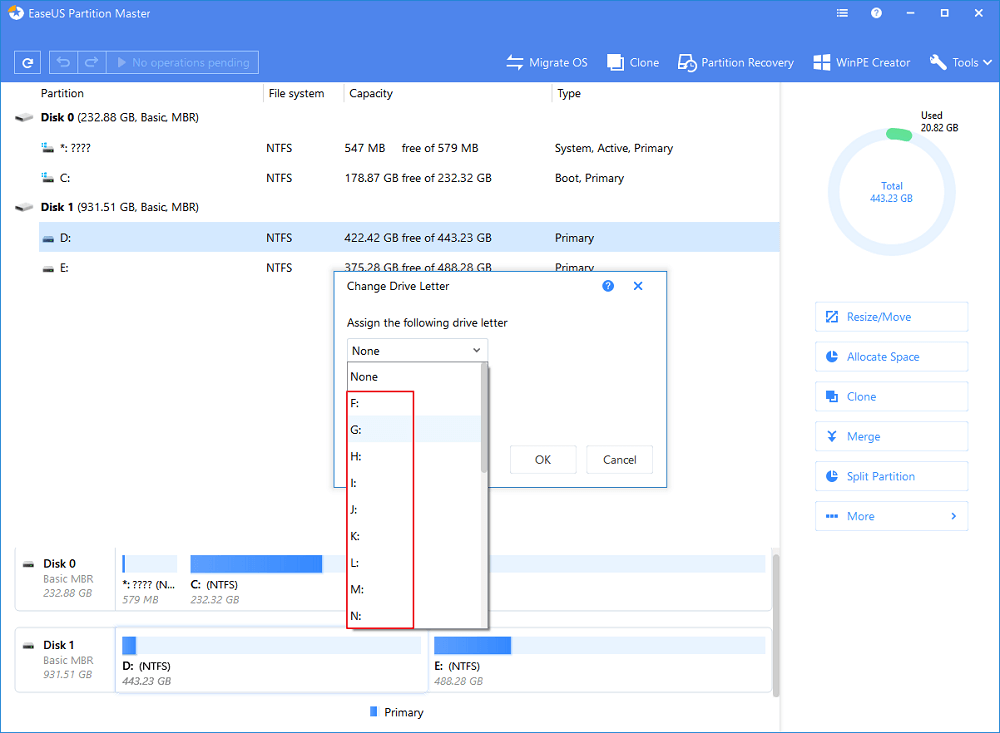Image resolution: width=1000 pixels, height=733 pixels.
Task: Select Split Partition action
Action: tap(891, 477)
